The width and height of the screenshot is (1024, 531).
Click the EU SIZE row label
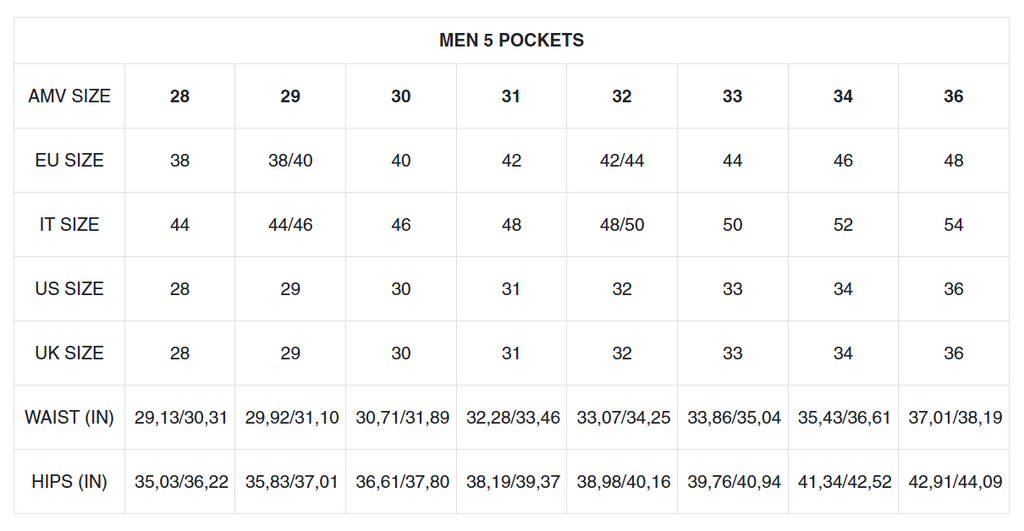(x=69, y=161)
